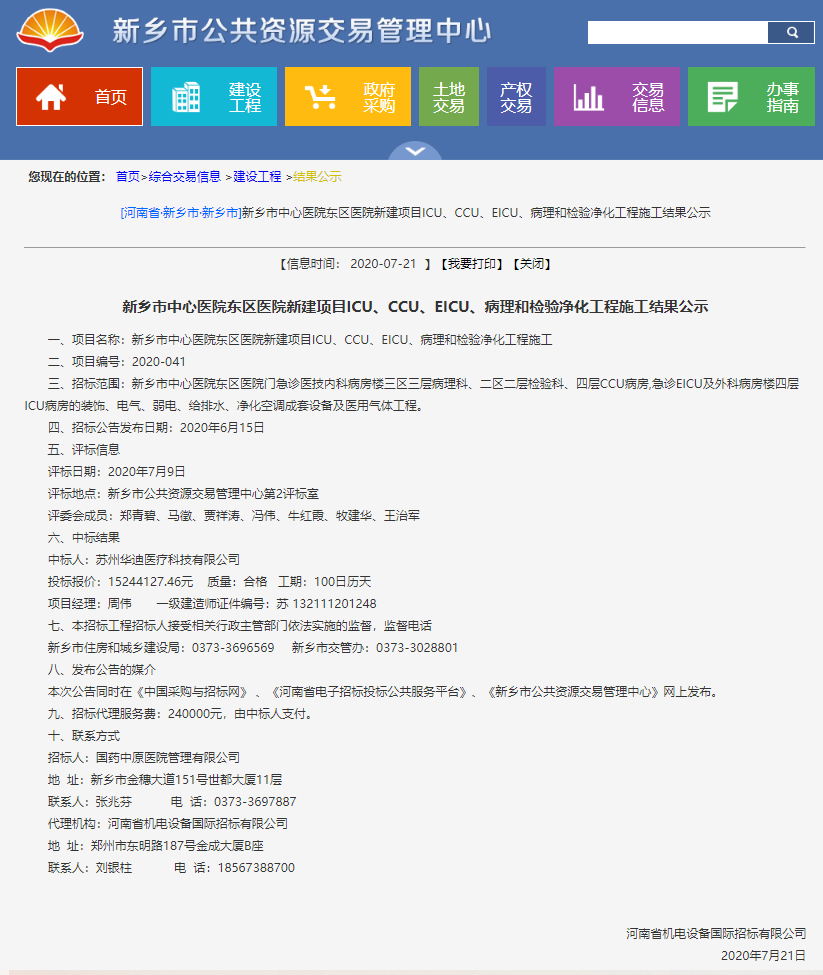Click the site logo sun emblem
Image resolution: width=823 pixels, height=975 pixels.
coord(50,30)
